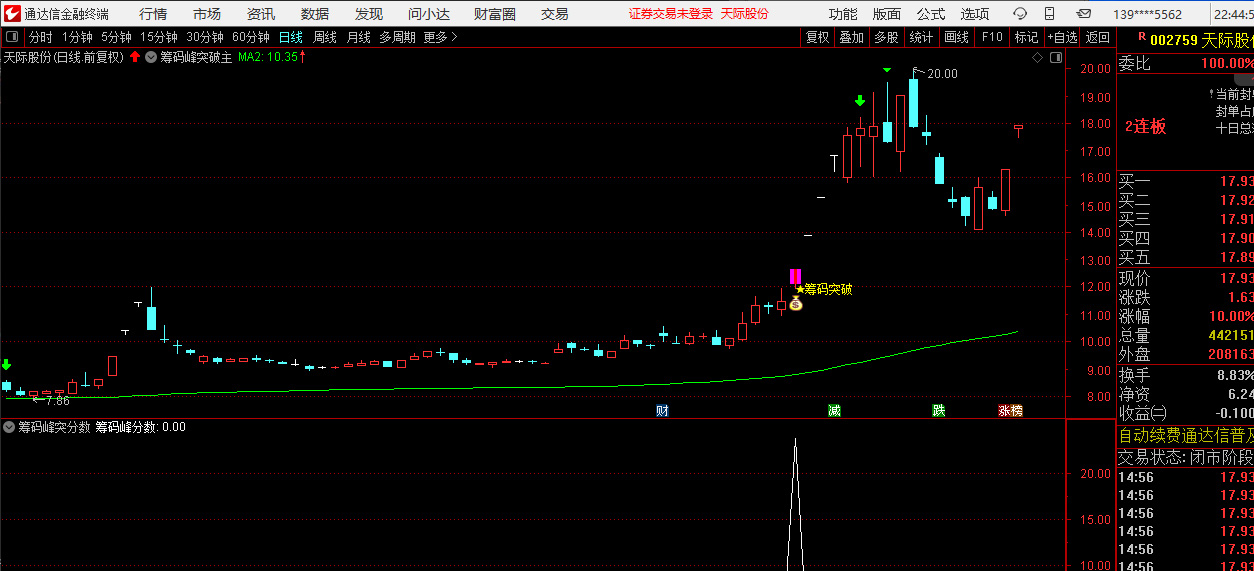This screenshot has height=571, width=1254.
Task: Click the 2连板 label in quote panel
Action: pos(1145,127)
